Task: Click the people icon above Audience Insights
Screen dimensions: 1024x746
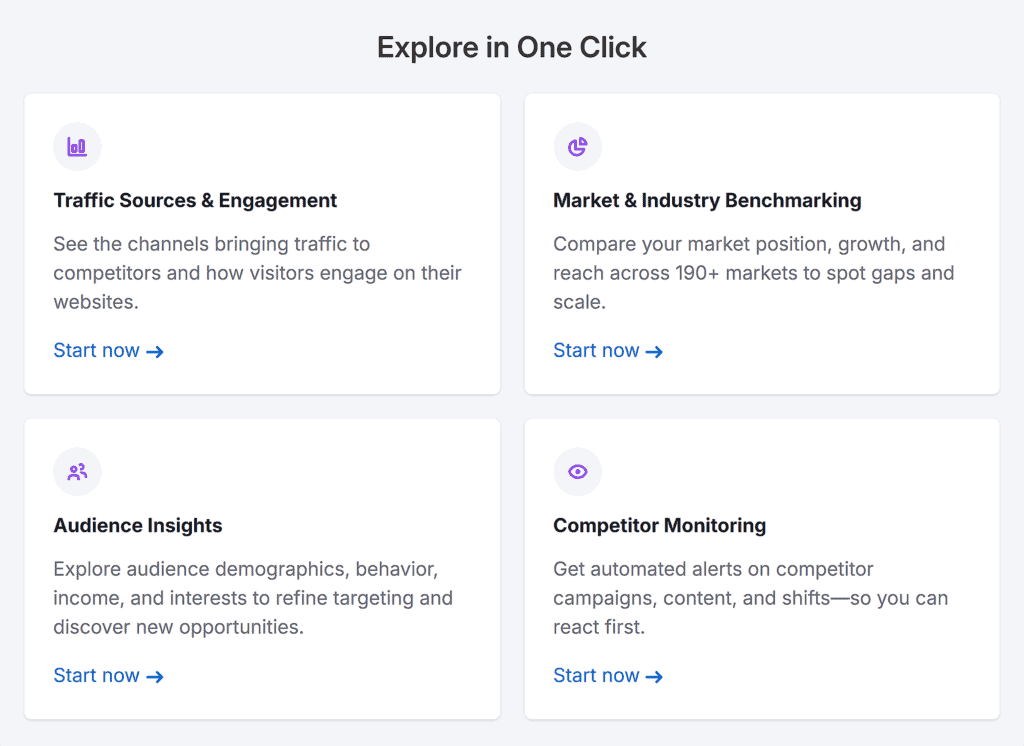Action: 77,471
